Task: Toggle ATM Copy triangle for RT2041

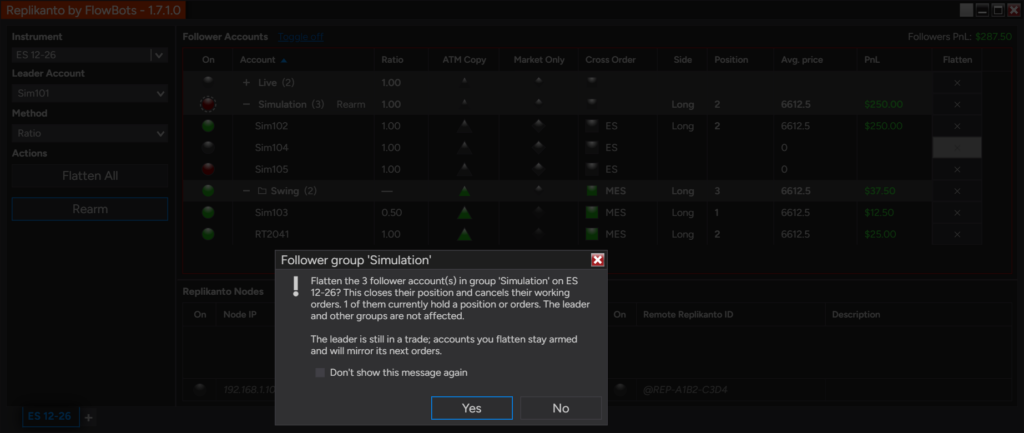Action: pyautogui.click(x=464, y=234)
